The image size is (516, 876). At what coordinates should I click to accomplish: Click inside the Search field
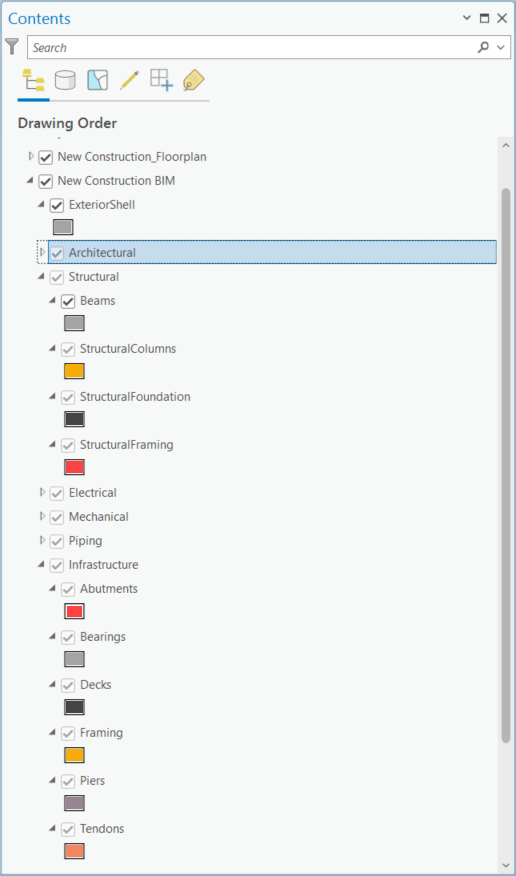click(x=251, y=47)
